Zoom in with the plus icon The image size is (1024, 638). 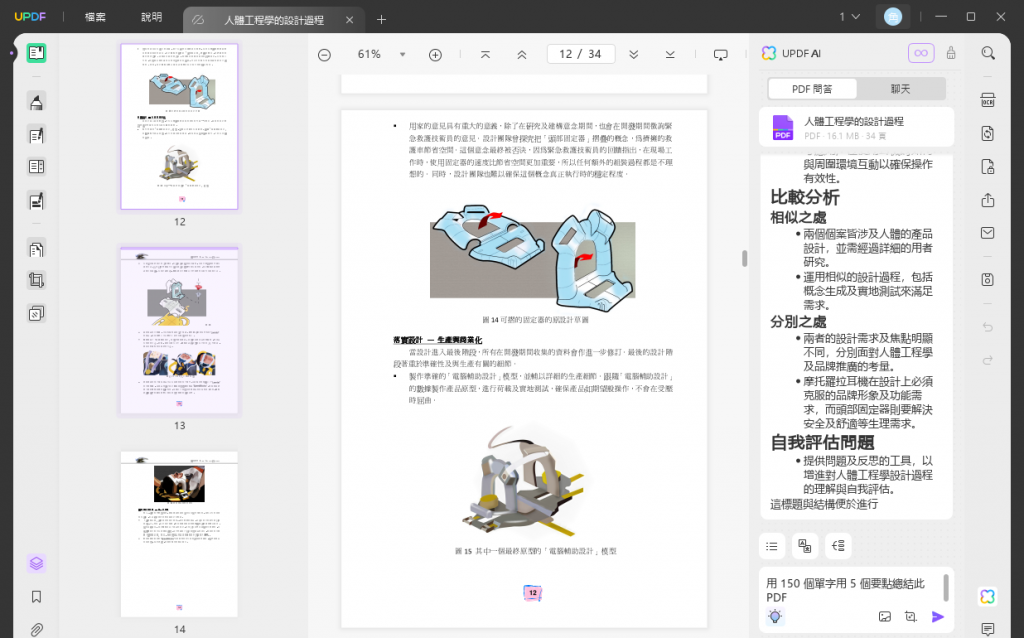tap(435, 55)
